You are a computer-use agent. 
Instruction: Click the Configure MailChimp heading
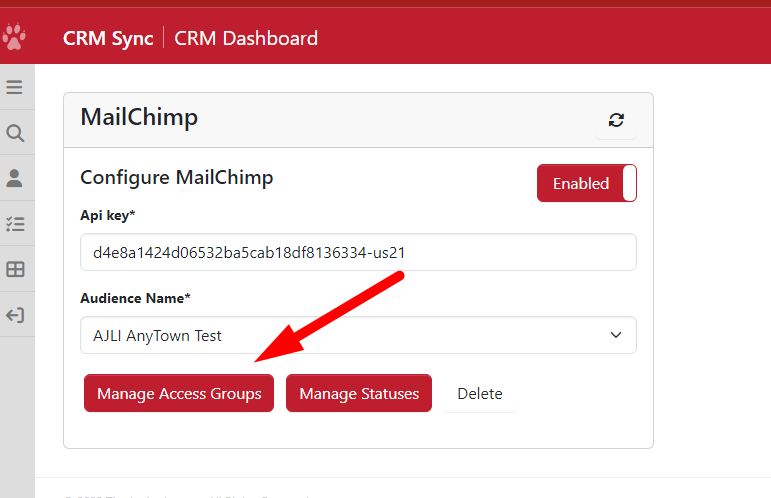tap(177, 177)
